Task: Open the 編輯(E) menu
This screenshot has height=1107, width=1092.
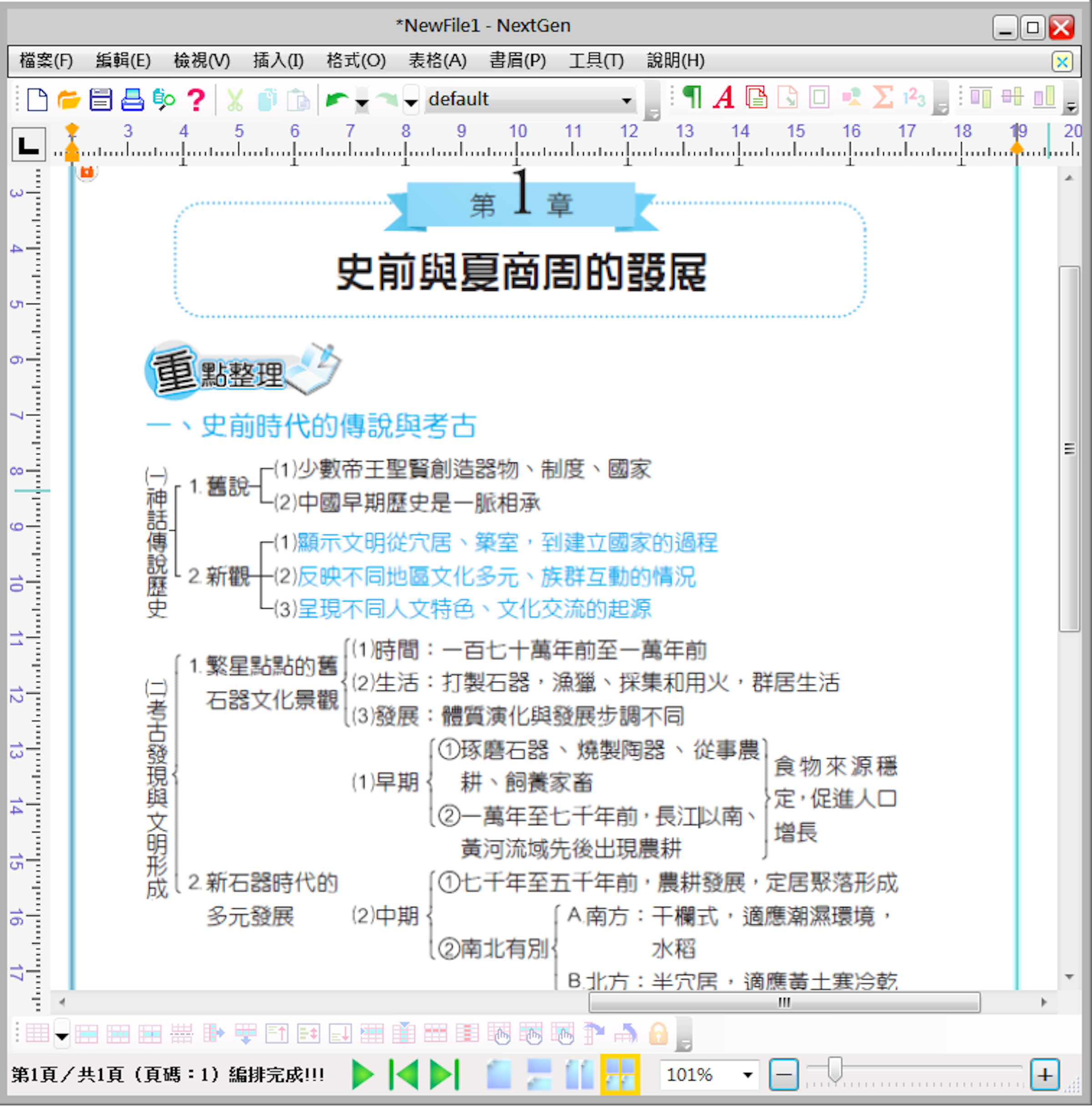Action: click(123, 60)
